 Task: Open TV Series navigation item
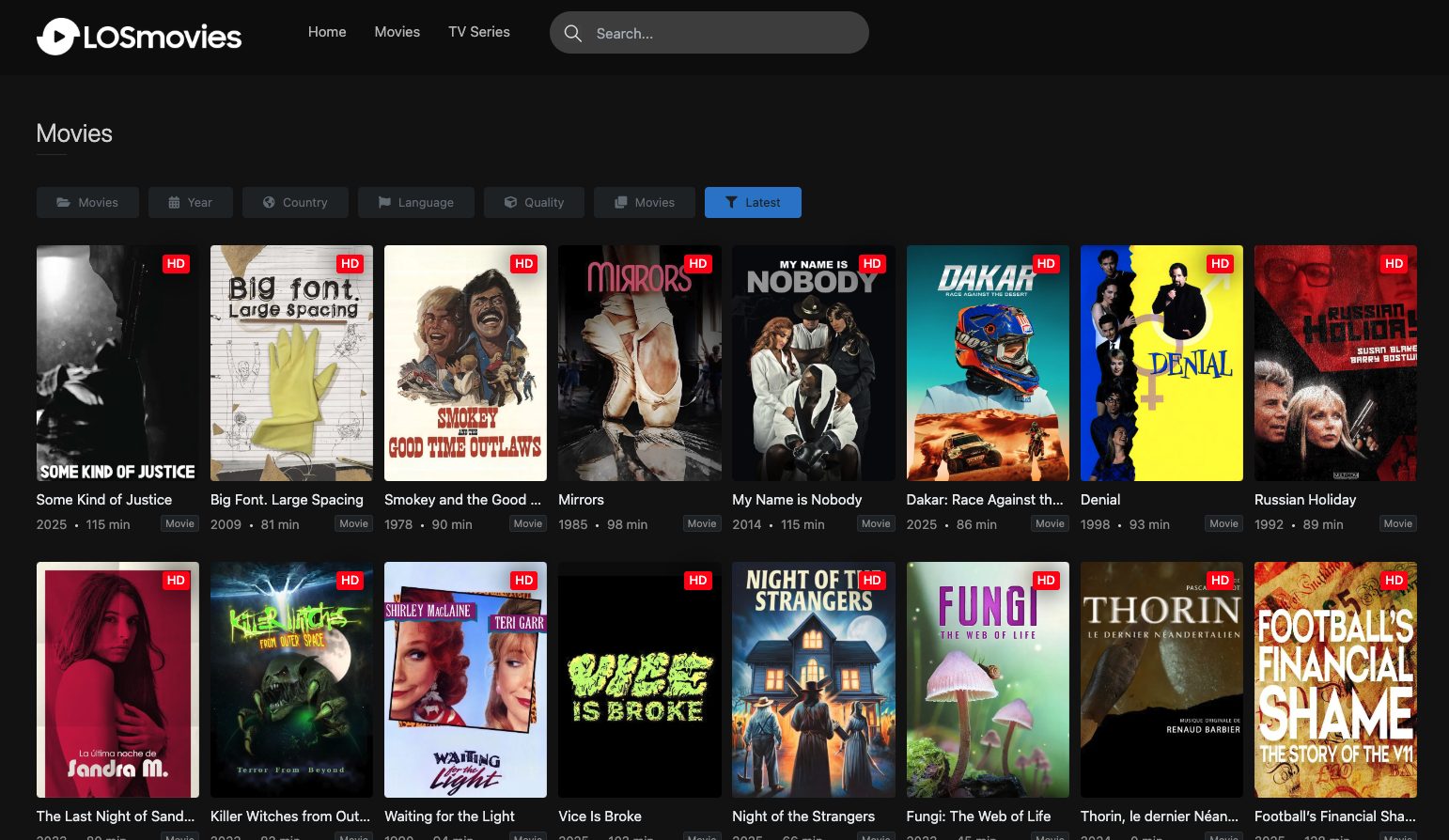(479, 32)
